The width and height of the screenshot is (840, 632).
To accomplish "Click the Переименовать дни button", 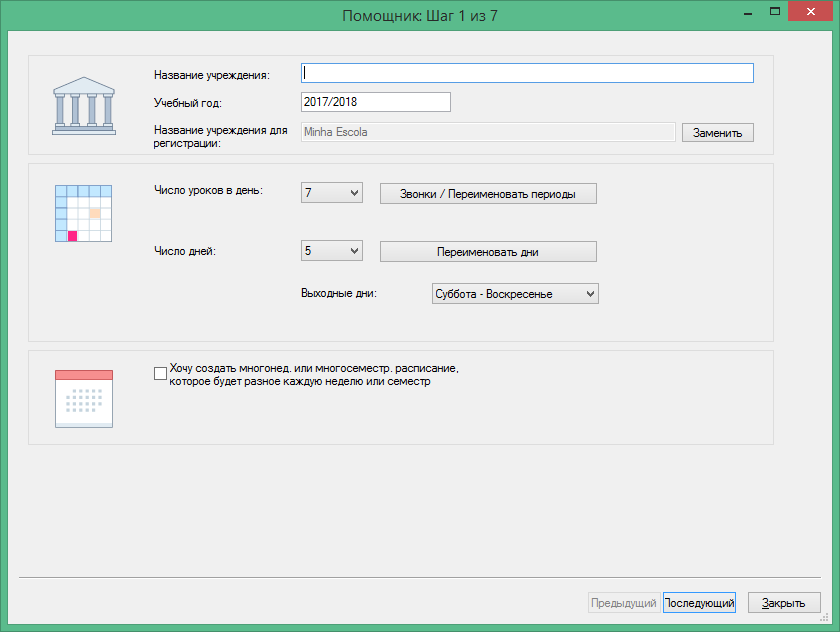I will [x=488, y=252].
